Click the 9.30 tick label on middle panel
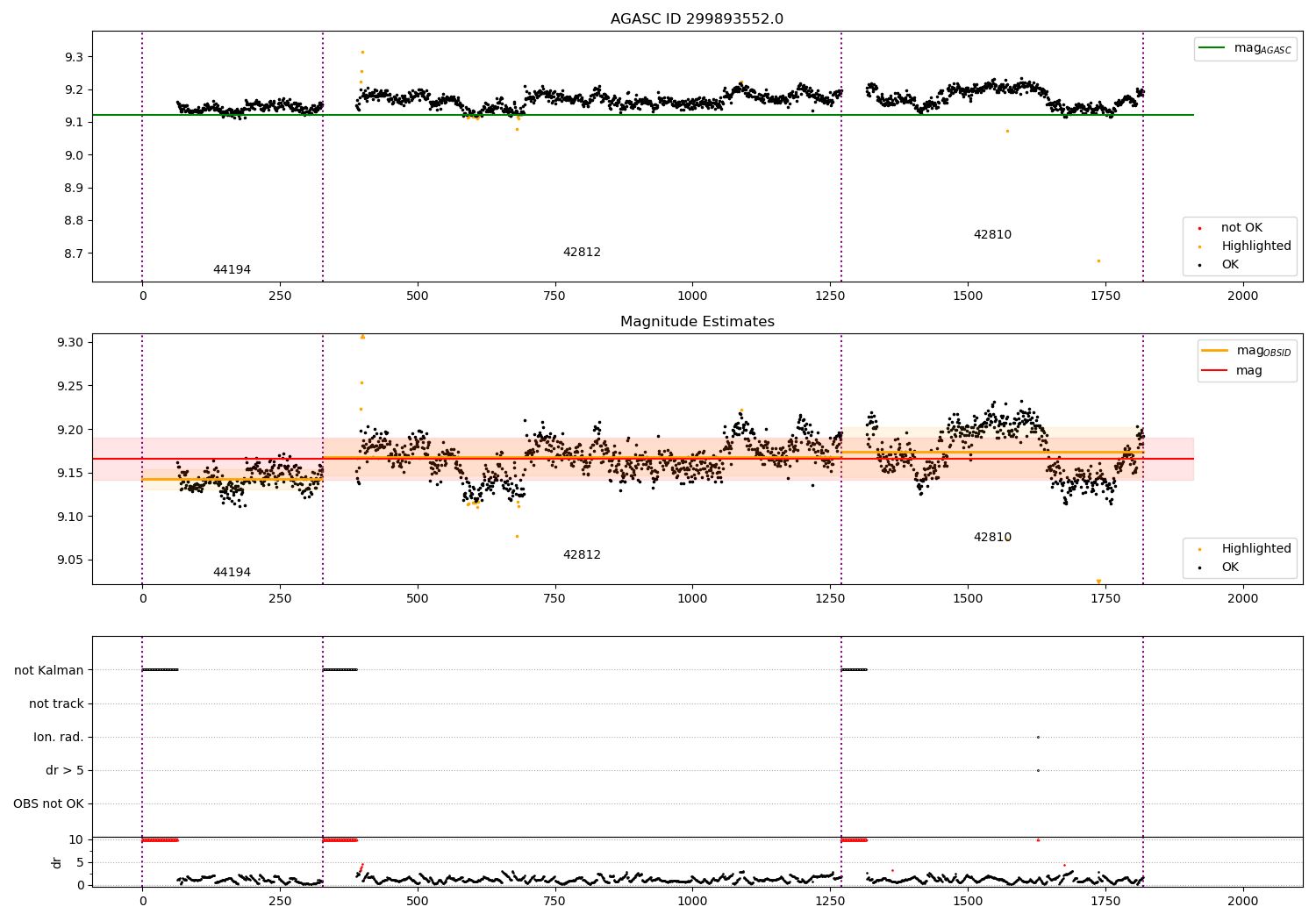The height and width of the screenshot is (921, 1316). [x=70, y=342]
